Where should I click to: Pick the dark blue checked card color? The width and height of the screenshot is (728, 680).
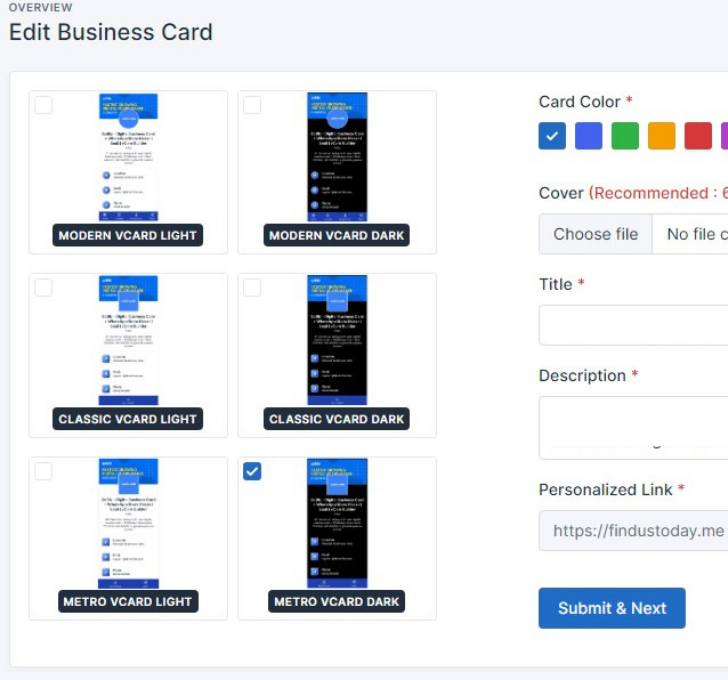pyautogui.click(x=552, y=136)
